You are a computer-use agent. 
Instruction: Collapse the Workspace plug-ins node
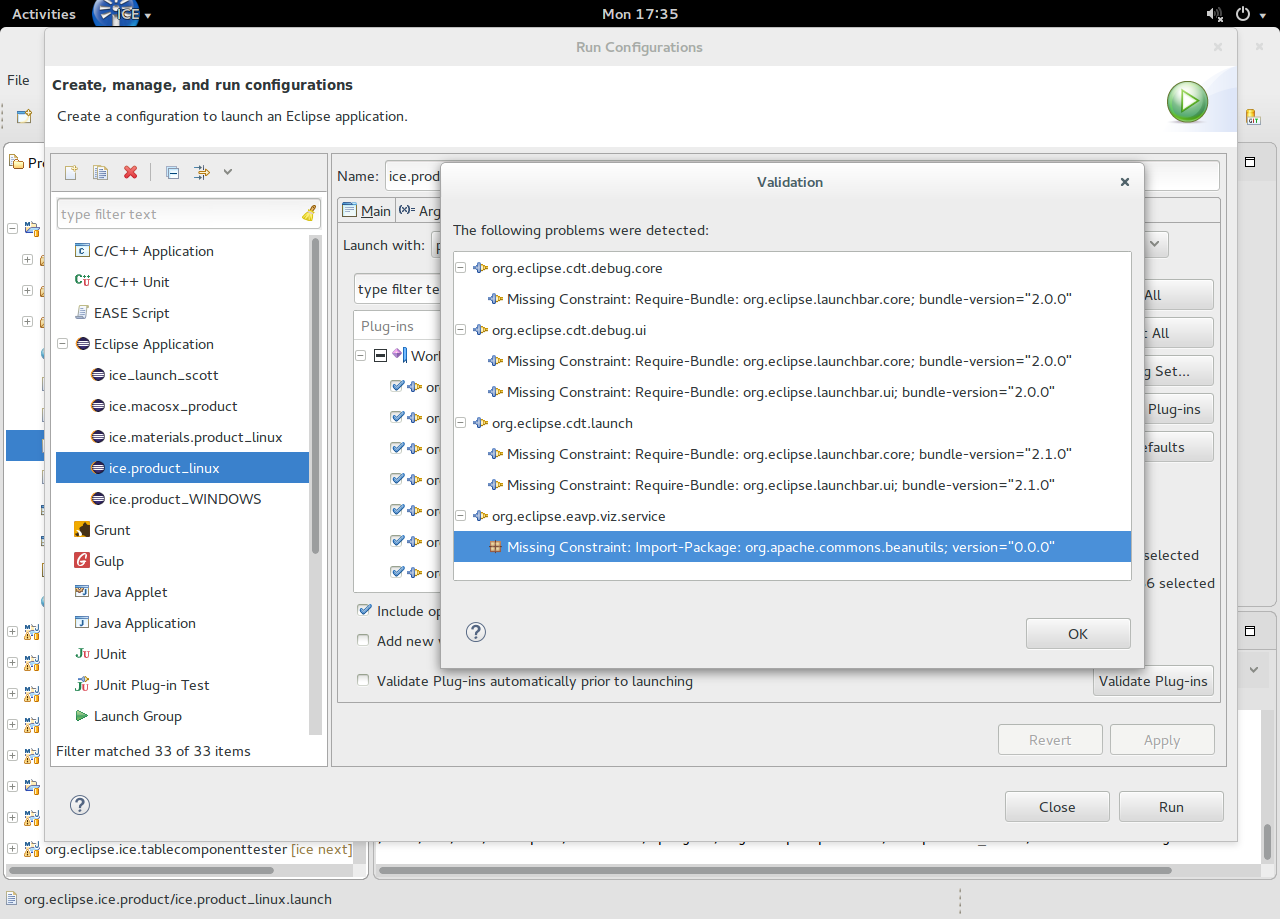[x=360, y=356]
